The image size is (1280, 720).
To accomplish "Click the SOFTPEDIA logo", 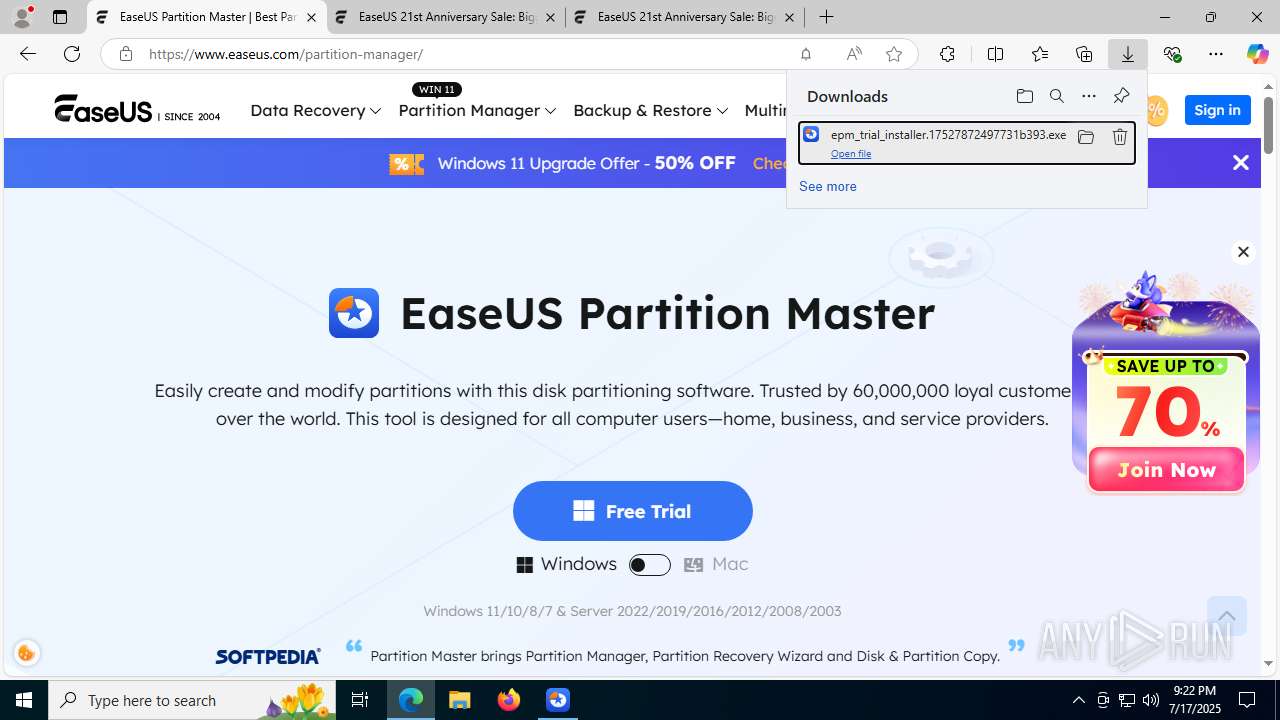I will click(x=268, y=656).
